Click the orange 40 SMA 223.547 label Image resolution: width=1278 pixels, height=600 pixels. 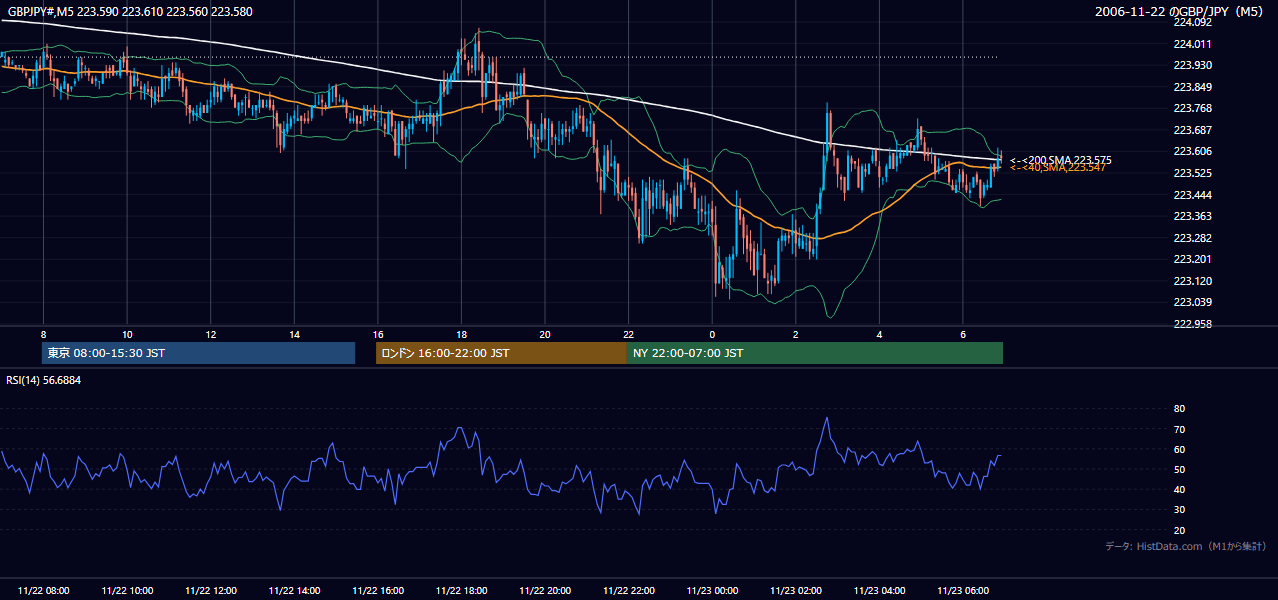point(1058,168)
